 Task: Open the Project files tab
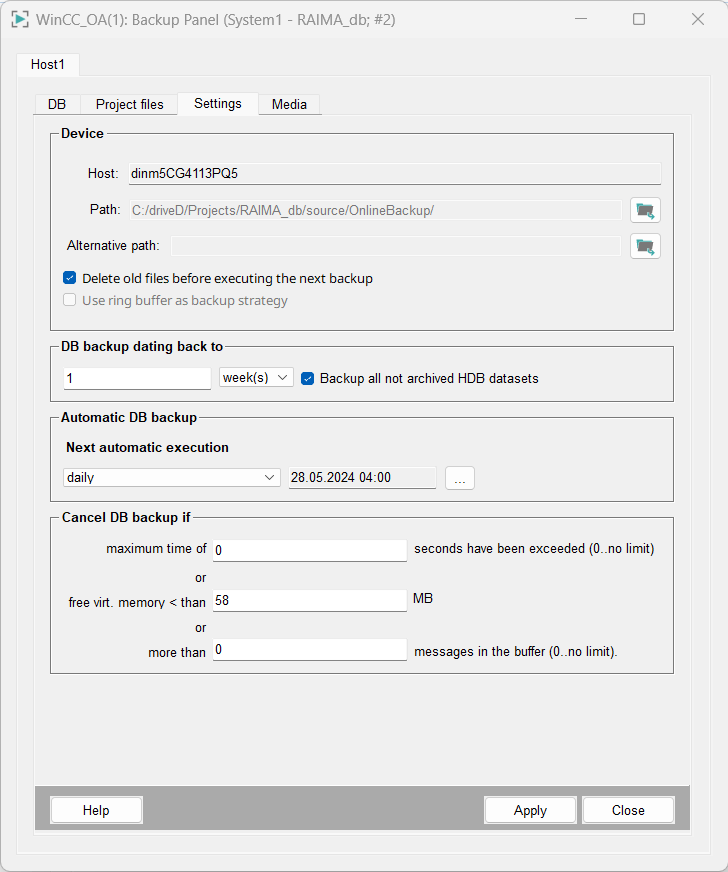click(130, 104)
